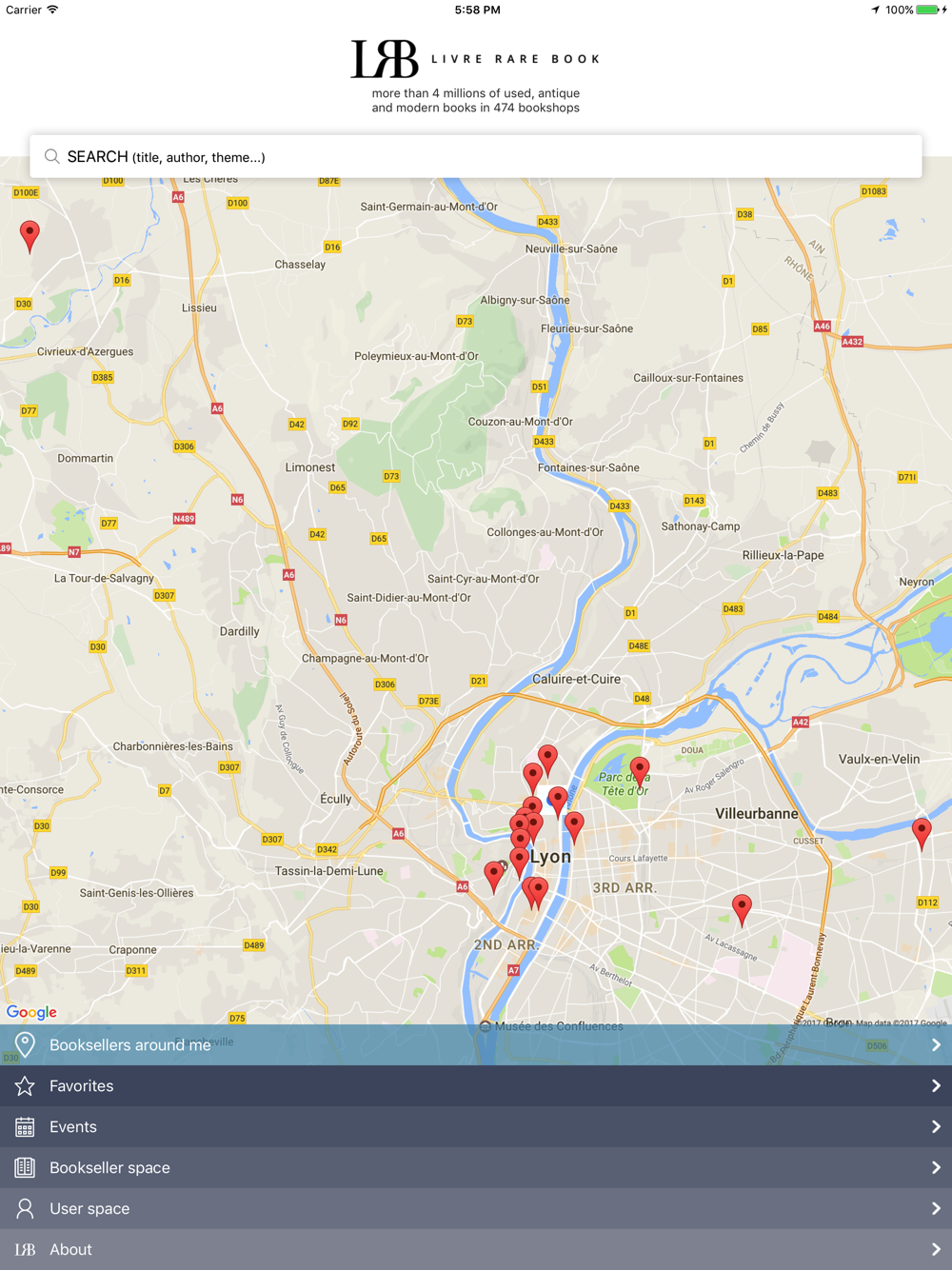Select the pin east of Villeurbanne near Cusset

point(922,833)
